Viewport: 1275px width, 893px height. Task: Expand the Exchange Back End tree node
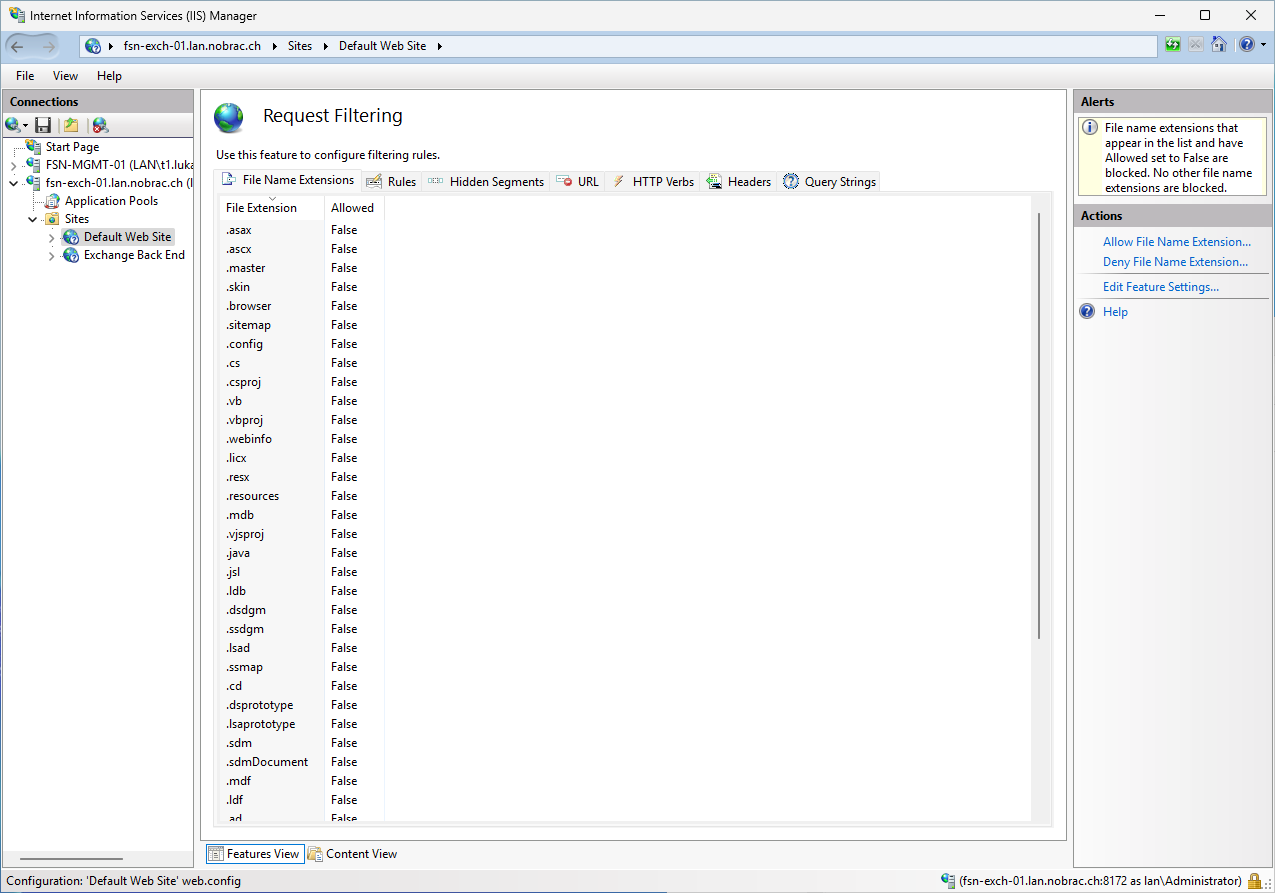[51, 255]
